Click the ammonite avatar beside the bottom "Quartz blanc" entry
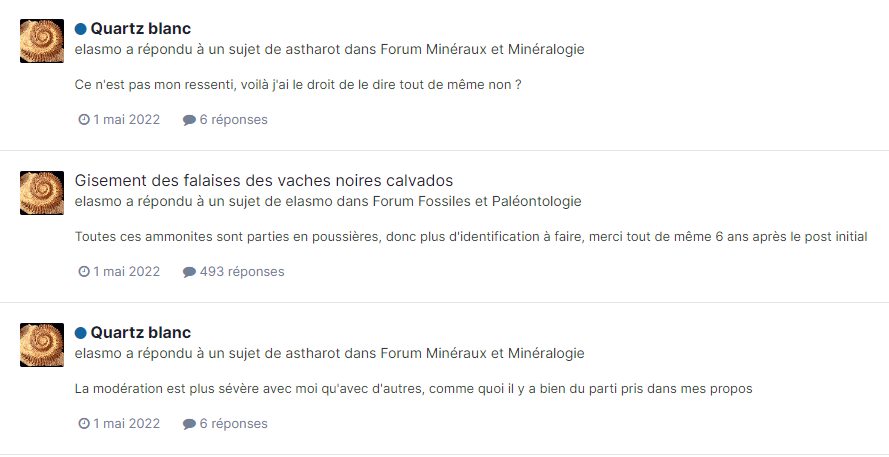 [42, 345]
